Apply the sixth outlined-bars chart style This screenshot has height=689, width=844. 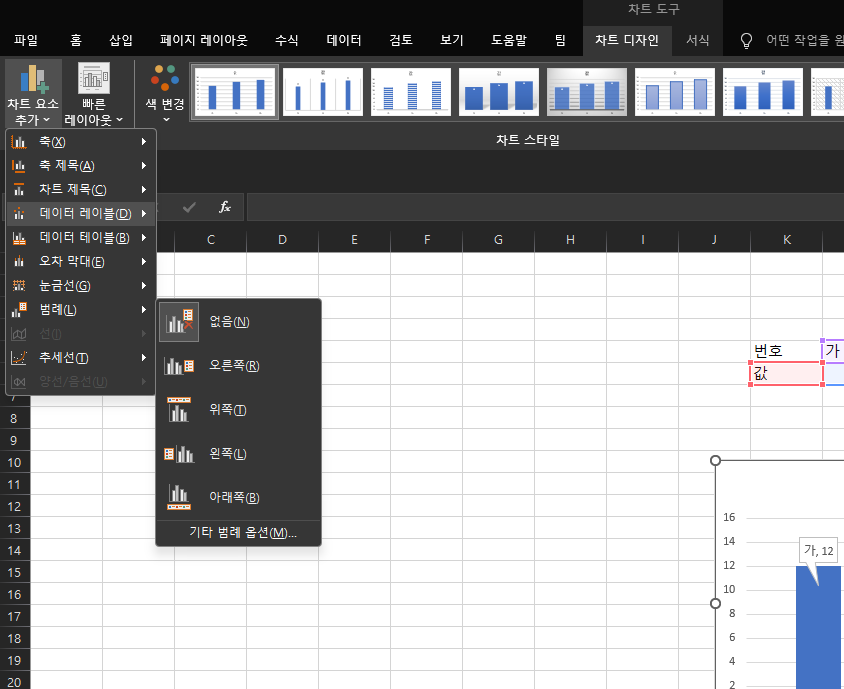pos(675,92)
